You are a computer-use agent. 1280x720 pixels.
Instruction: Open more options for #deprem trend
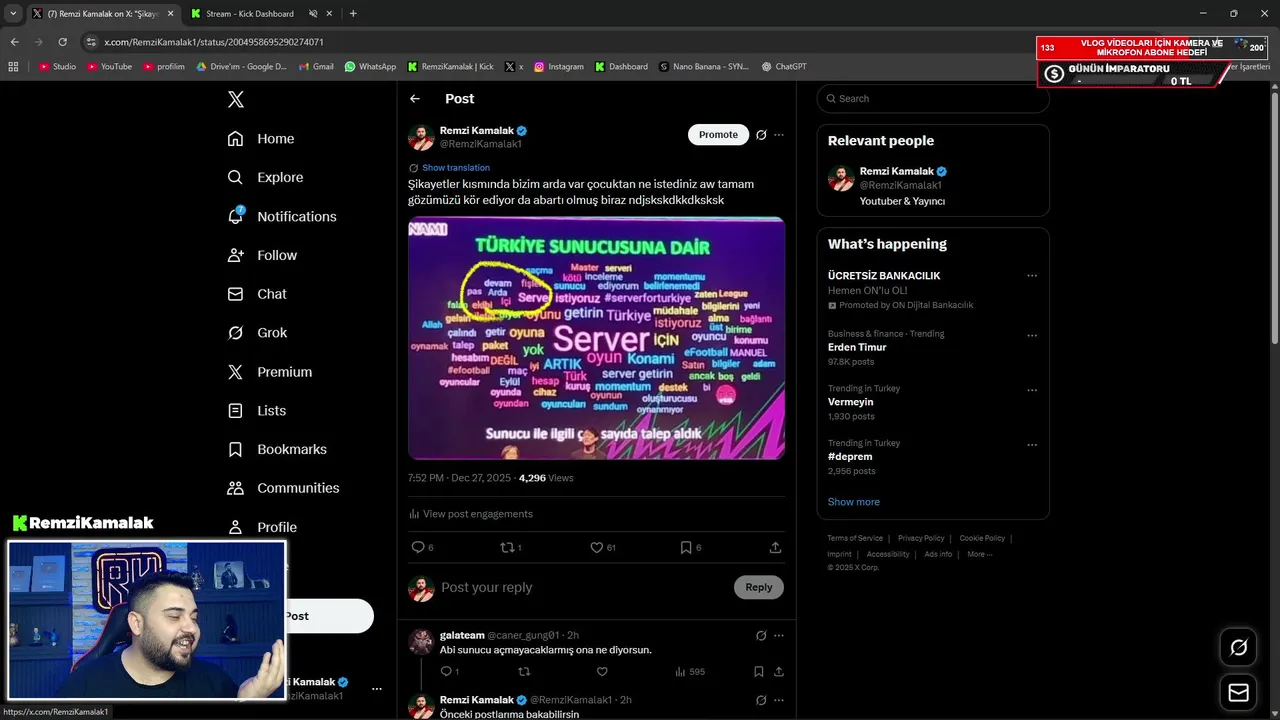click(1032, 445)
